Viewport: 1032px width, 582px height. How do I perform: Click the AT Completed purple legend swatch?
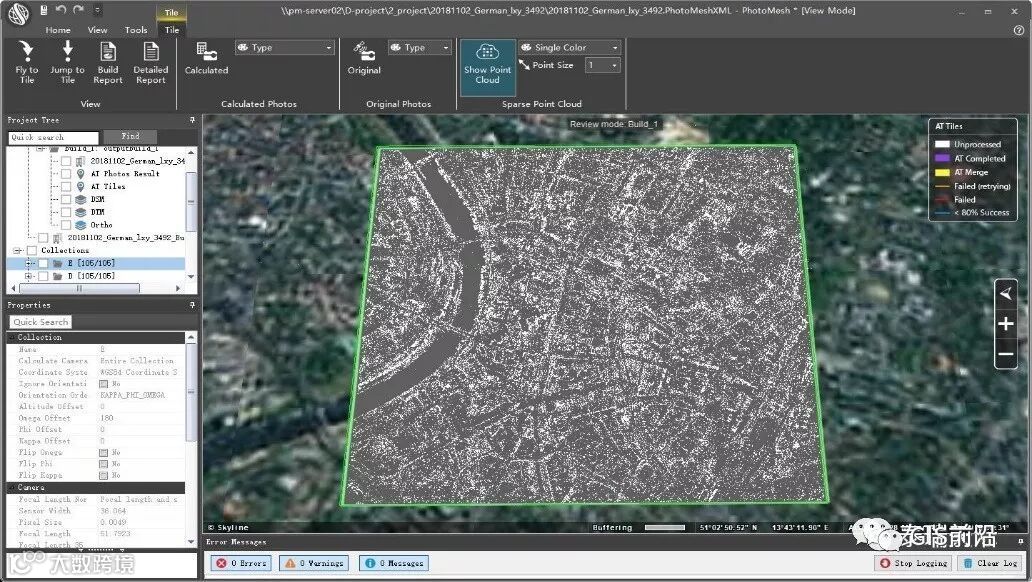pyautogui.click(x=941, y=158)
